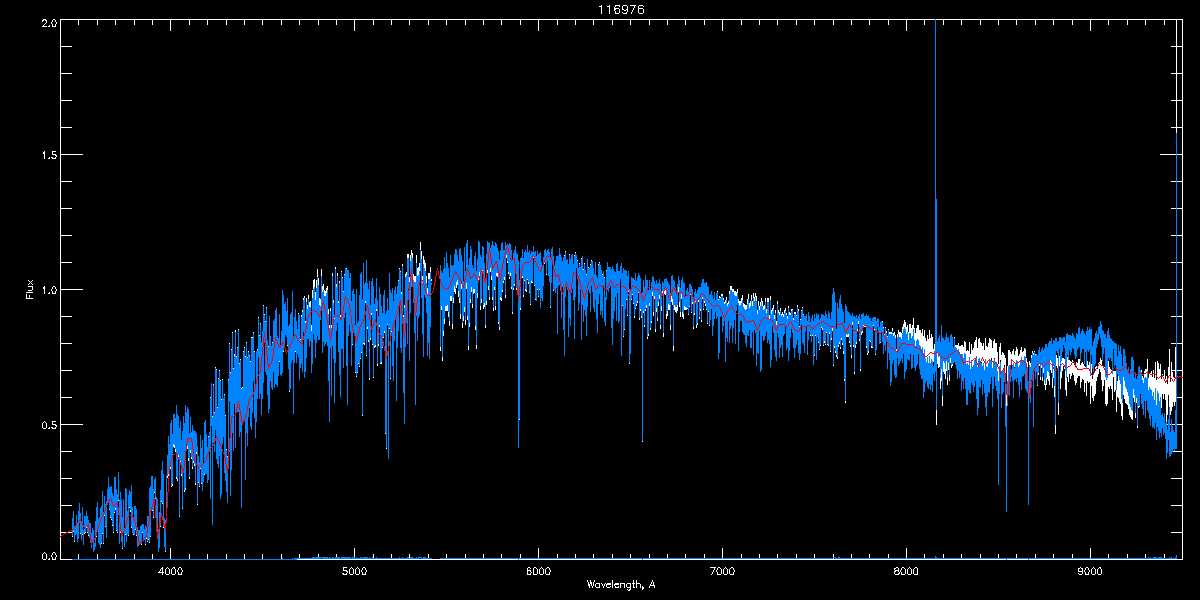Click the 8000 x-axis tick label

pyautogui.click(x=906, y=572)
